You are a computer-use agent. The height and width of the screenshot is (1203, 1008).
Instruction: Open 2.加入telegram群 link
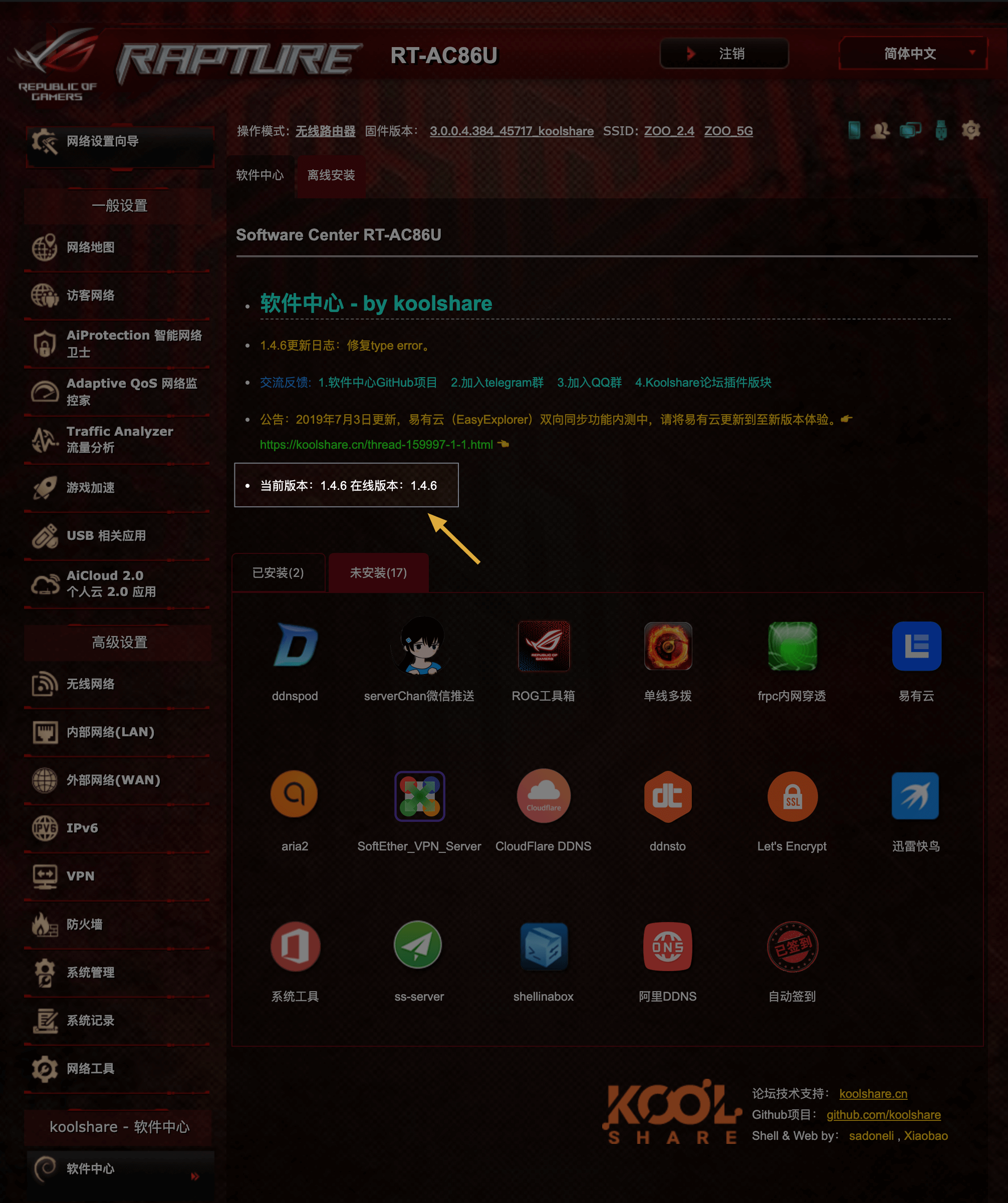(x=497, y=383)
